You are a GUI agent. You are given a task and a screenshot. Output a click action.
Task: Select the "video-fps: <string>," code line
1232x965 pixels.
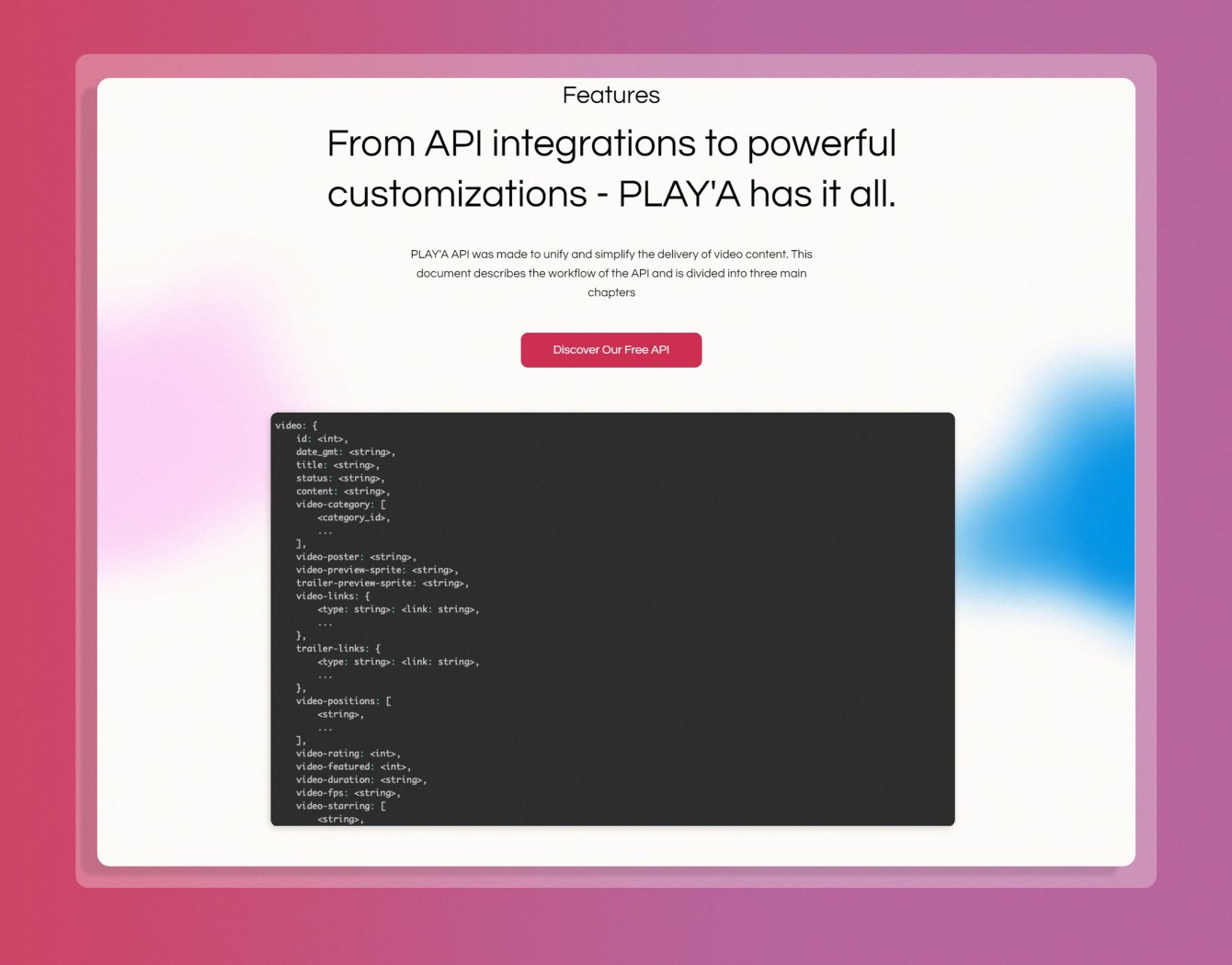(348, 793)
